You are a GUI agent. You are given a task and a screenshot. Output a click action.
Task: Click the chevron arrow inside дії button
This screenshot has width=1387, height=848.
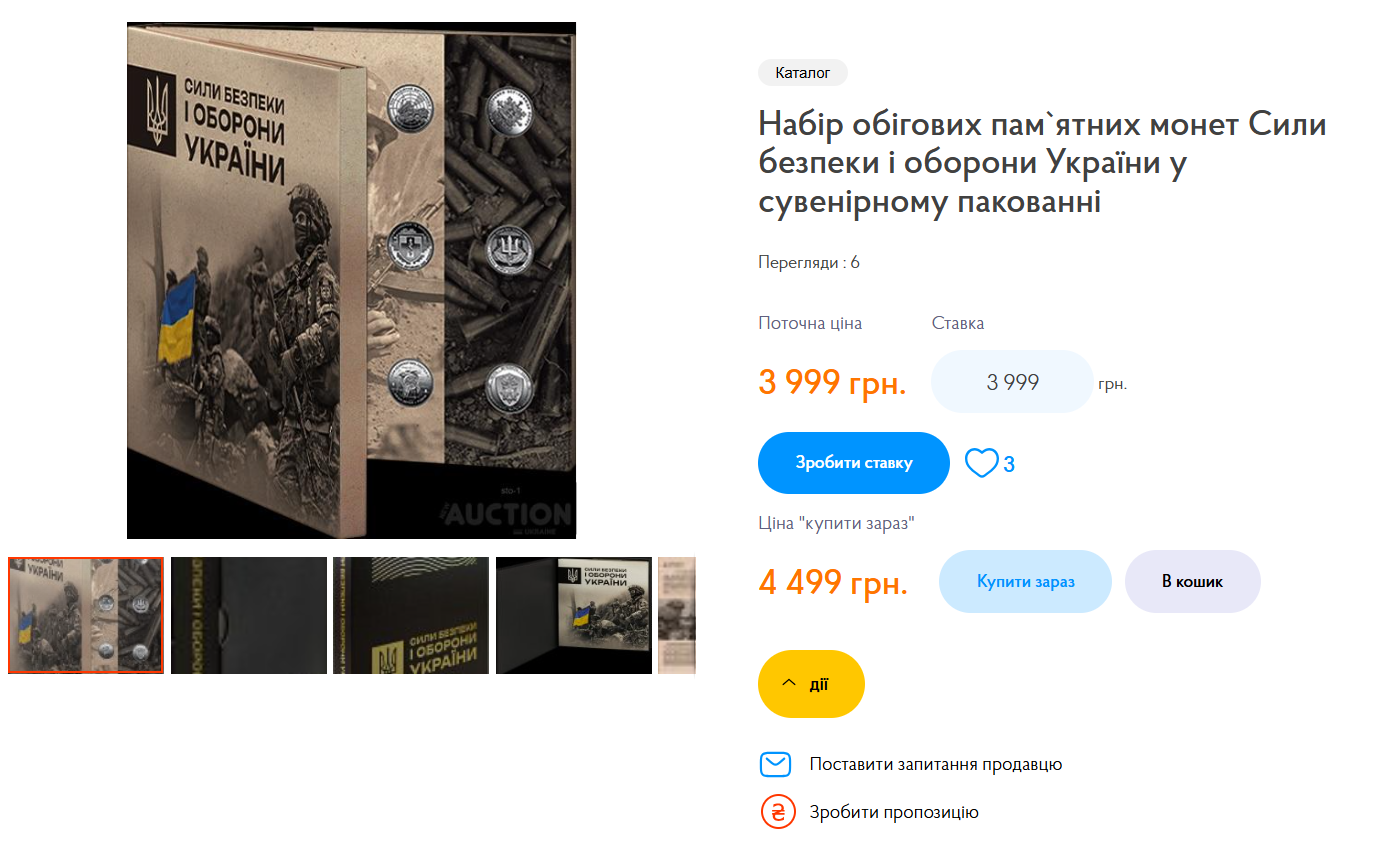click(x=789, y=683)
